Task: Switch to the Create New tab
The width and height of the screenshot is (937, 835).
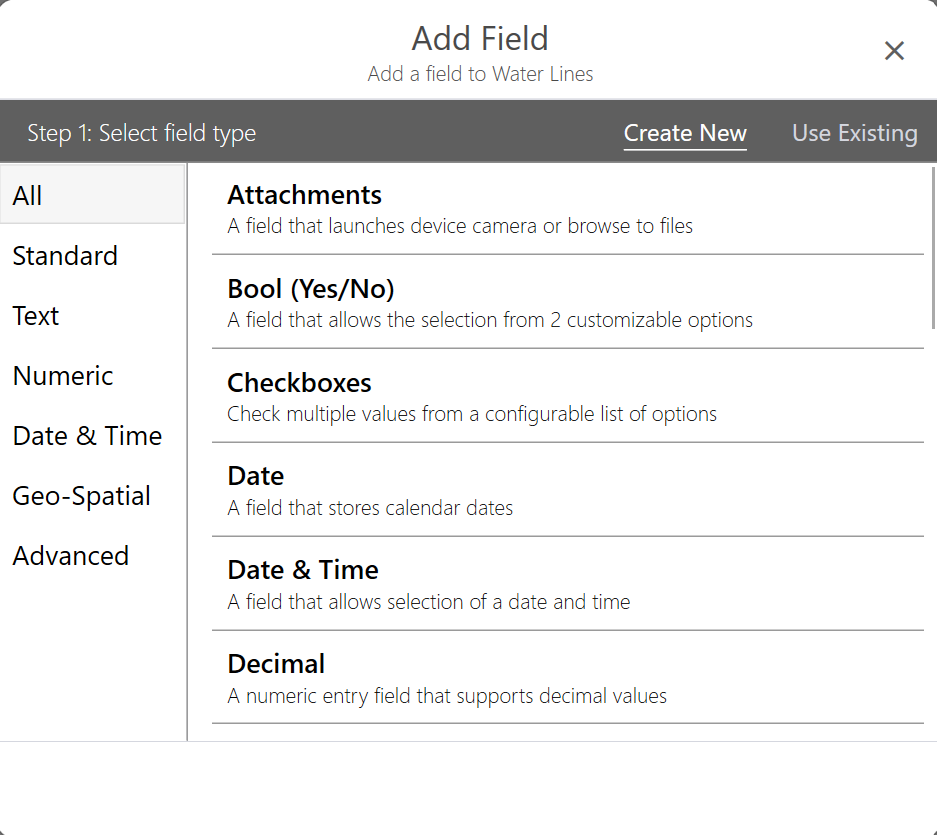Action: [685, 133]
